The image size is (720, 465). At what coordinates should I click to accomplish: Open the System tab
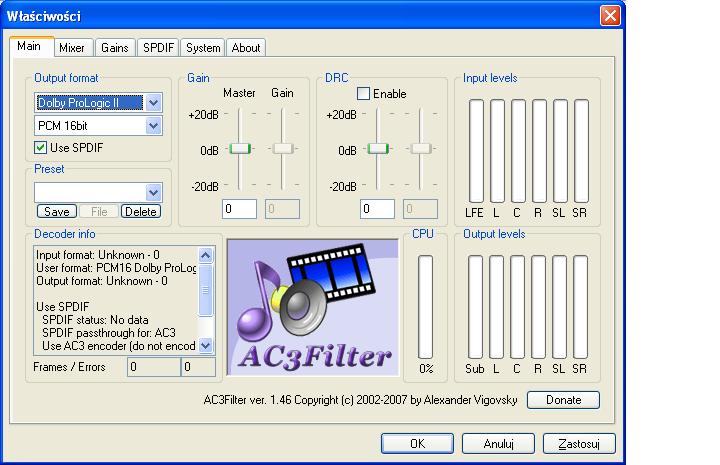(202, 48)
